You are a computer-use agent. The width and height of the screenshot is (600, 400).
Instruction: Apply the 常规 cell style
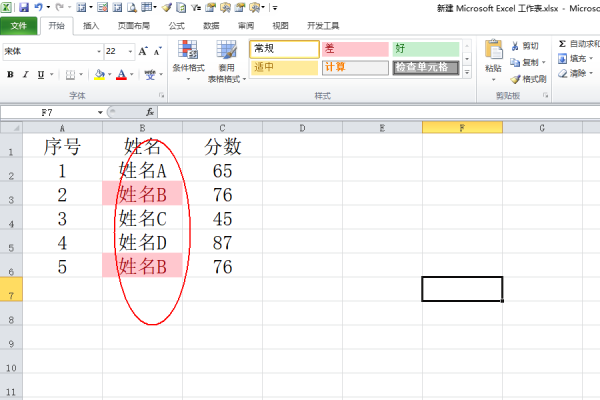click(284, 49)
